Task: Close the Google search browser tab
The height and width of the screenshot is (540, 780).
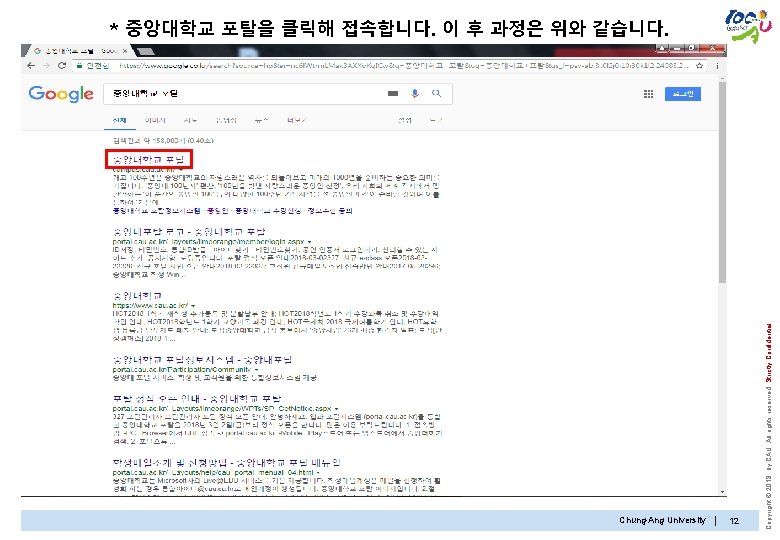Action: click(125, 51)
